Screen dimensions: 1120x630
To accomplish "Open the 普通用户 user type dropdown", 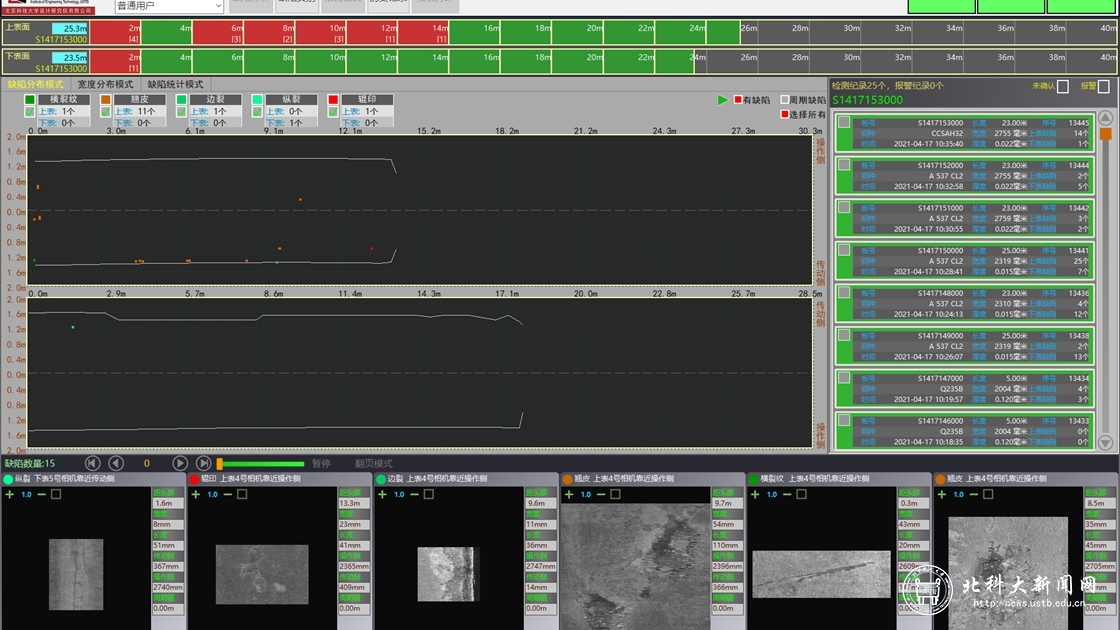I will point(169,6).
